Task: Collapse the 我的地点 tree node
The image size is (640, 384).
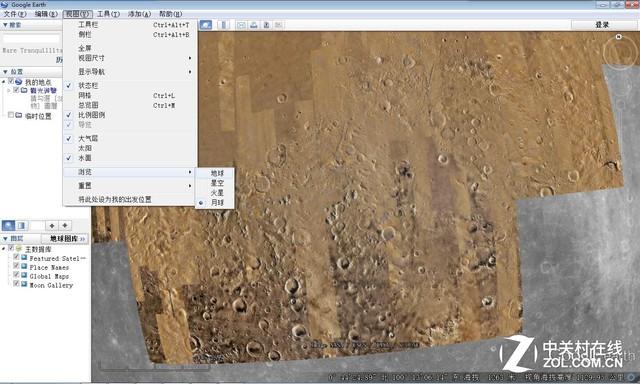Action: coord(4,82)
